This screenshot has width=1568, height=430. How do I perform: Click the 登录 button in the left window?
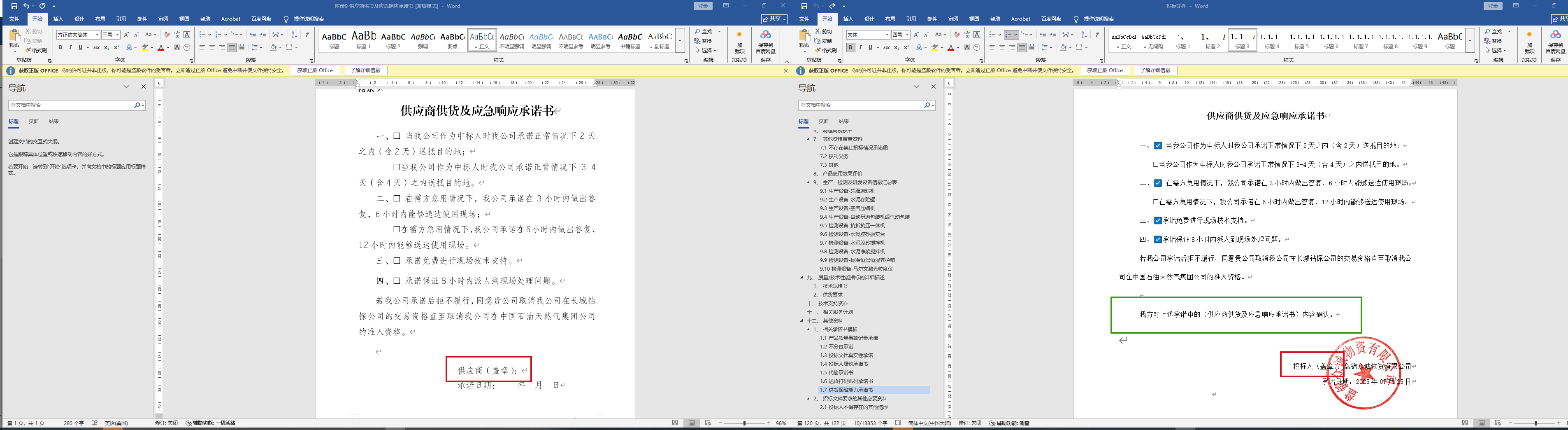click(703, 6)
